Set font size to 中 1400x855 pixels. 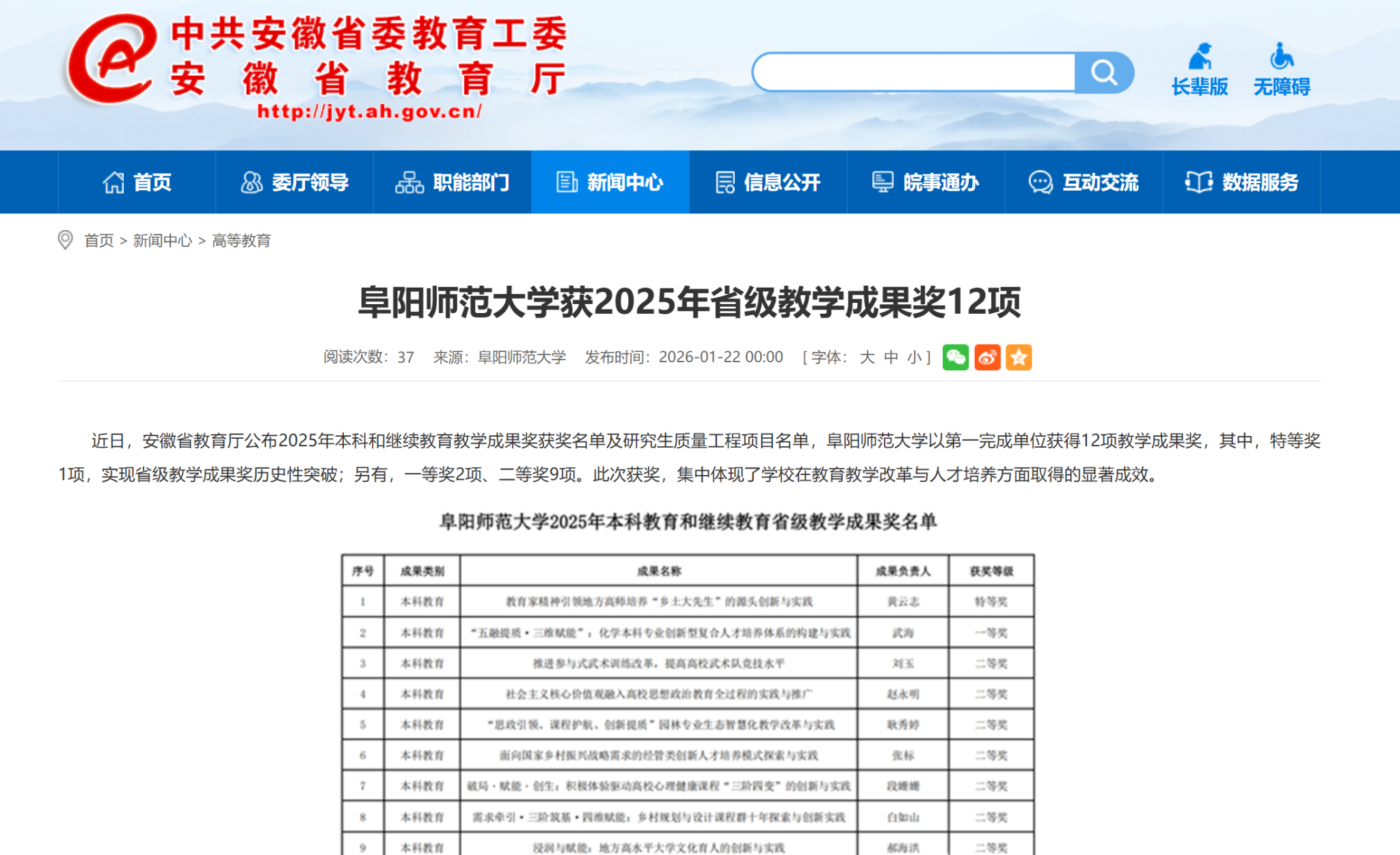[891, 357]
